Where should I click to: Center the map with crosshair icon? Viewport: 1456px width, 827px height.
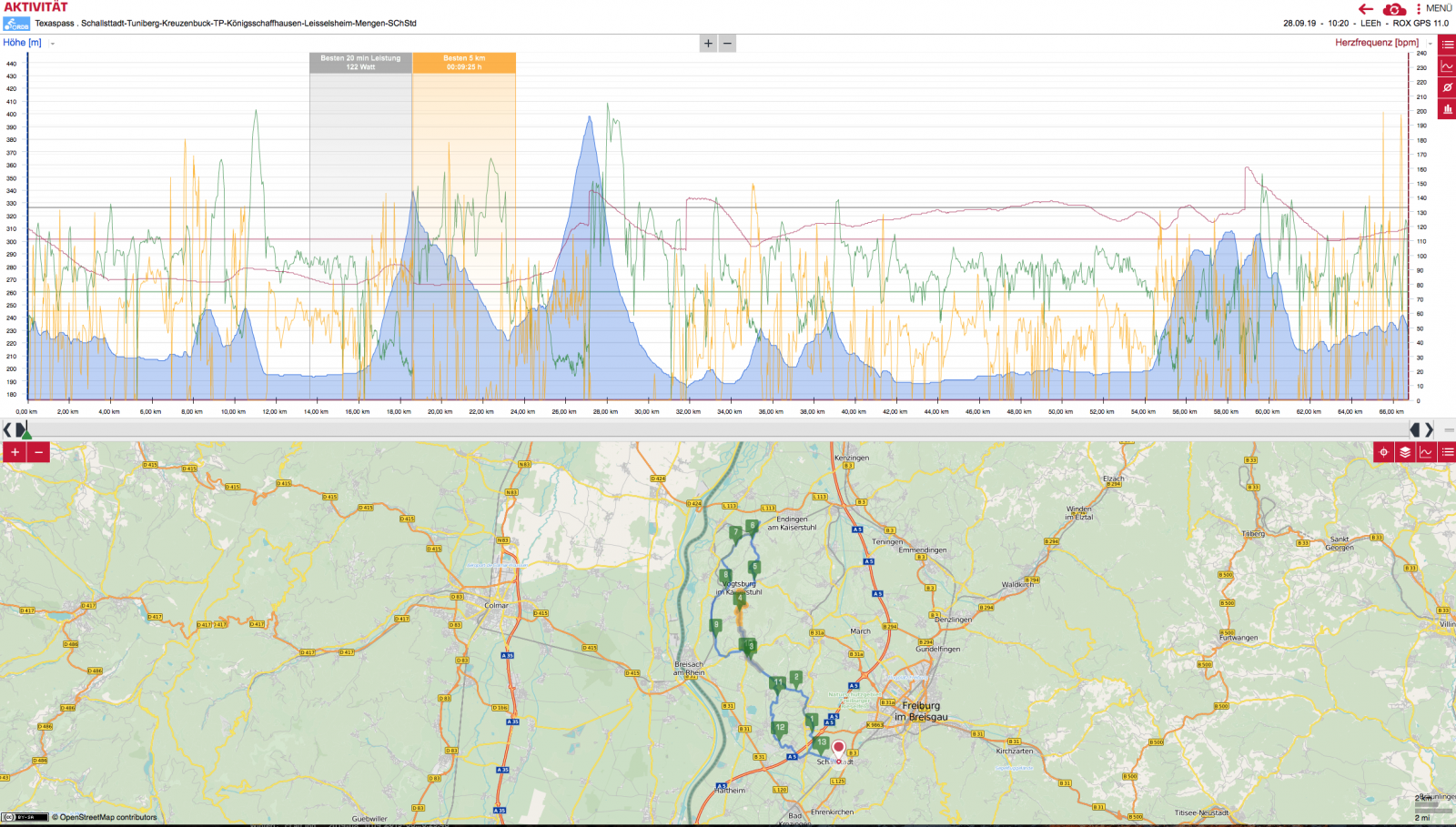pos(1383,452)
